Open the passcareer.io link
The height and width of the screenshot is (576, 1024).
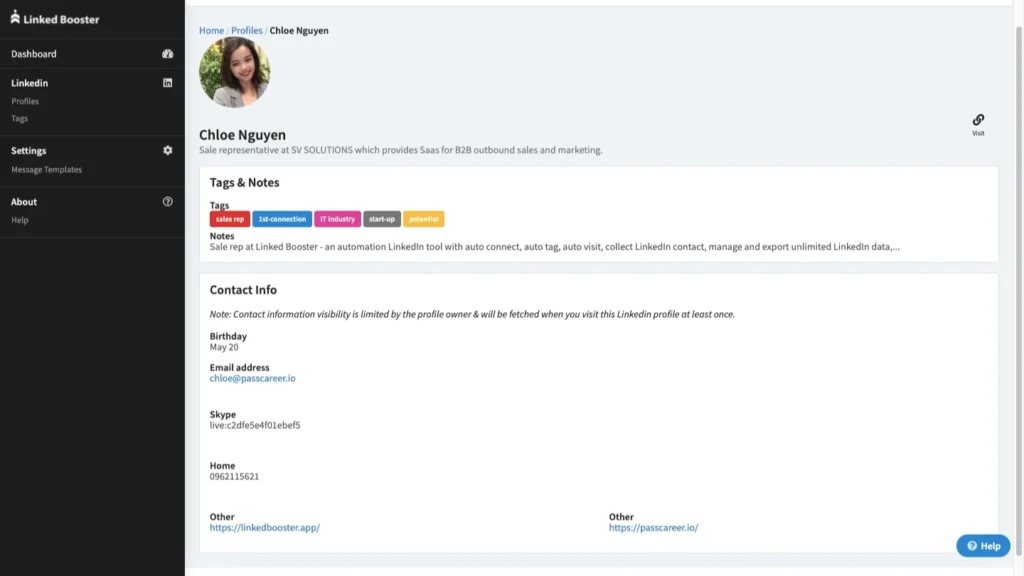click(655, 527)
